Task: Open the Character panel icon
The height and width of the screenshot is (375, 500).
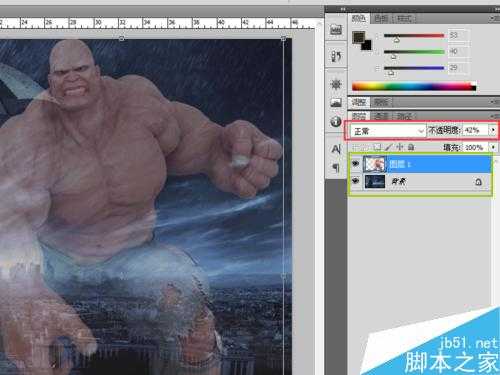Action: (336, 148)
